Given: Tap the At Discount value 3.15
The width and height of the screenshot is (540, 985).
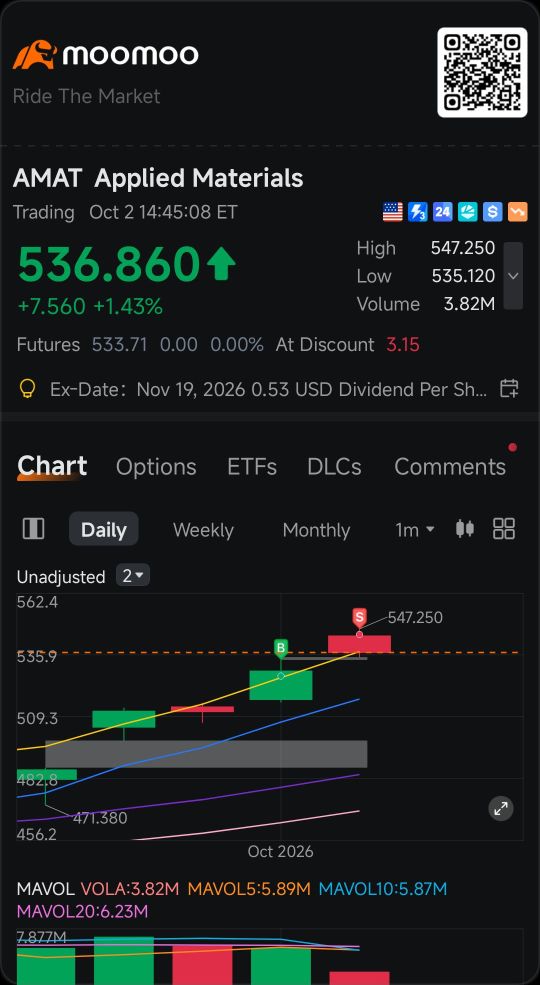Looking at the screenshot, I should pyautogui.click(x=403, y=345).
